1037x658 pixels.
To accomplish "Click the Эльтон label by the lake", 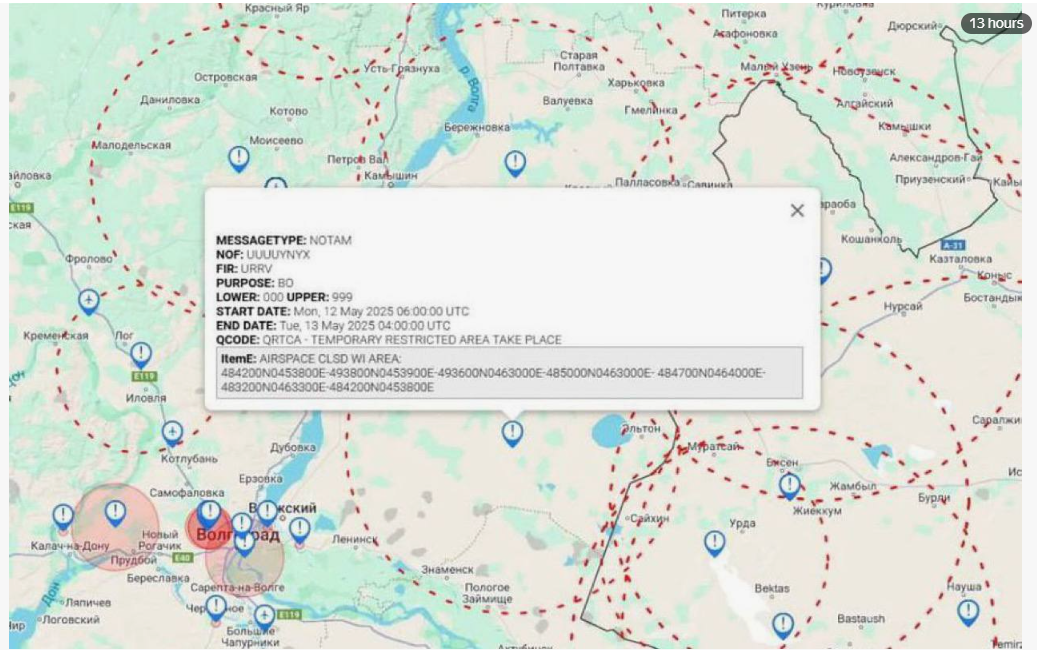I will tap(641, 429).
